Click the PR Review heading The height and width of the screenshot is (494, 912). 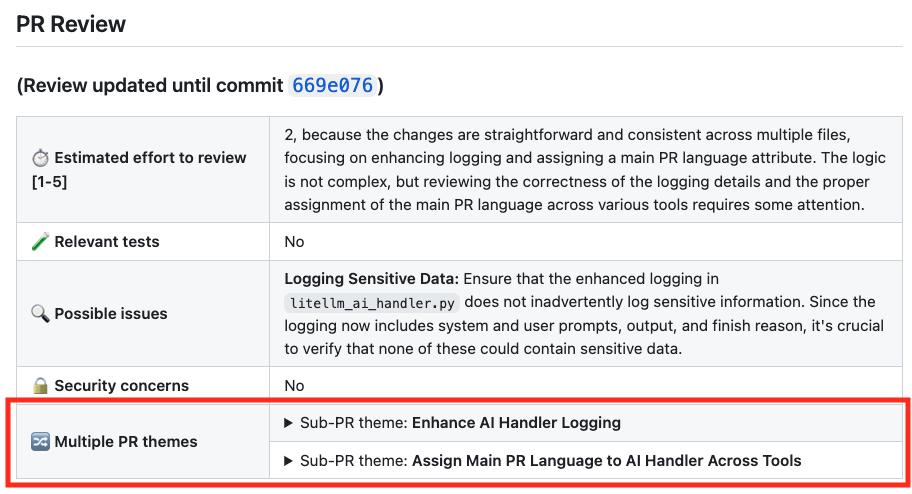coord(71,24)
